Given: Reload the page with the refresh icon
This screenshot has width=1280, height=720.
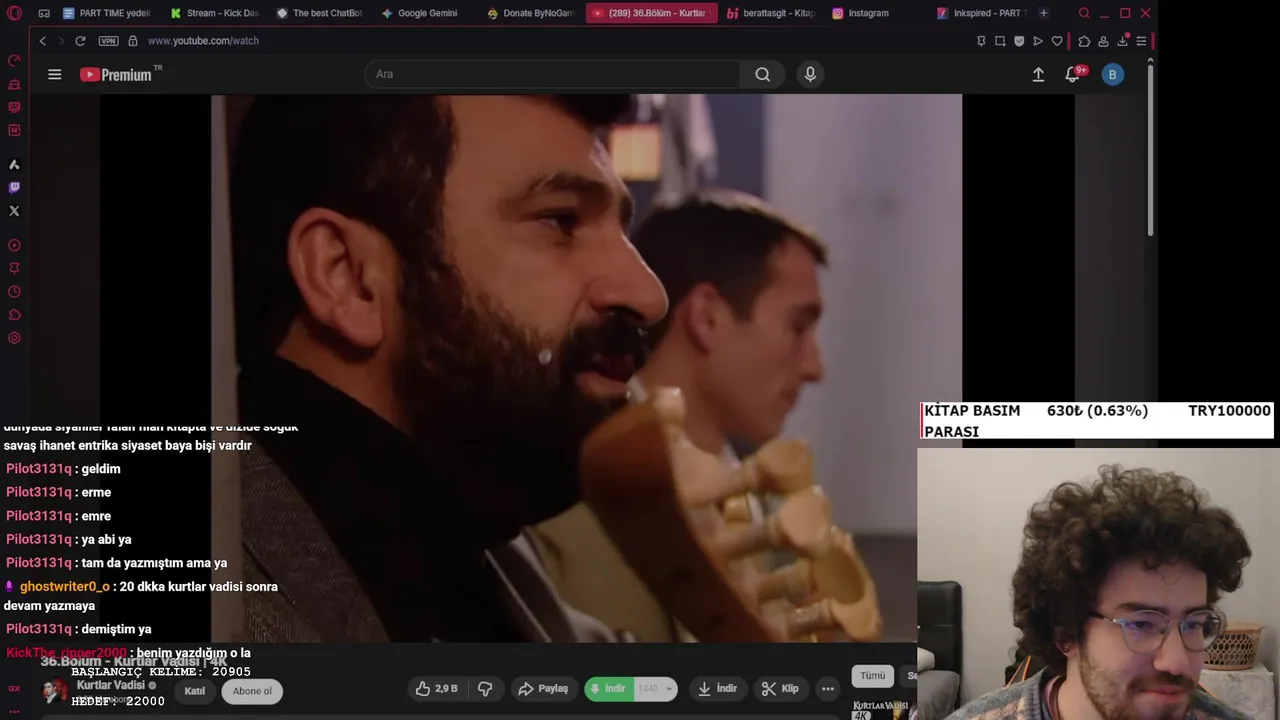Looking at the screenshot, I should pos(80,41).
